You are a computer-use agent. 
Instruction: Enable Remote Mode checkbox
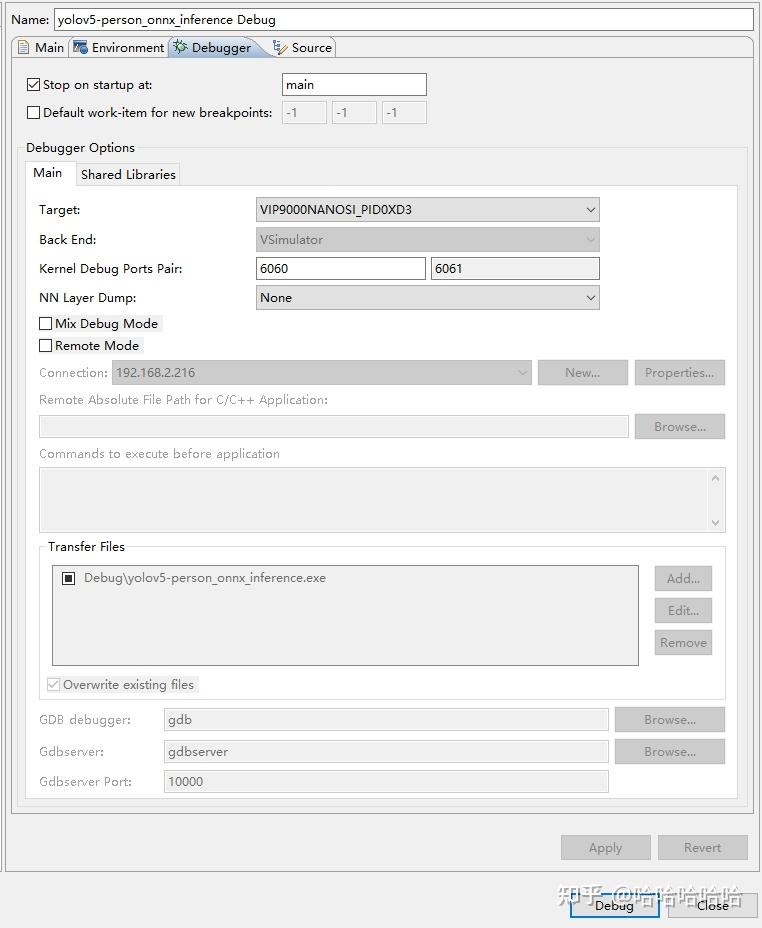[x=46, y=345]
